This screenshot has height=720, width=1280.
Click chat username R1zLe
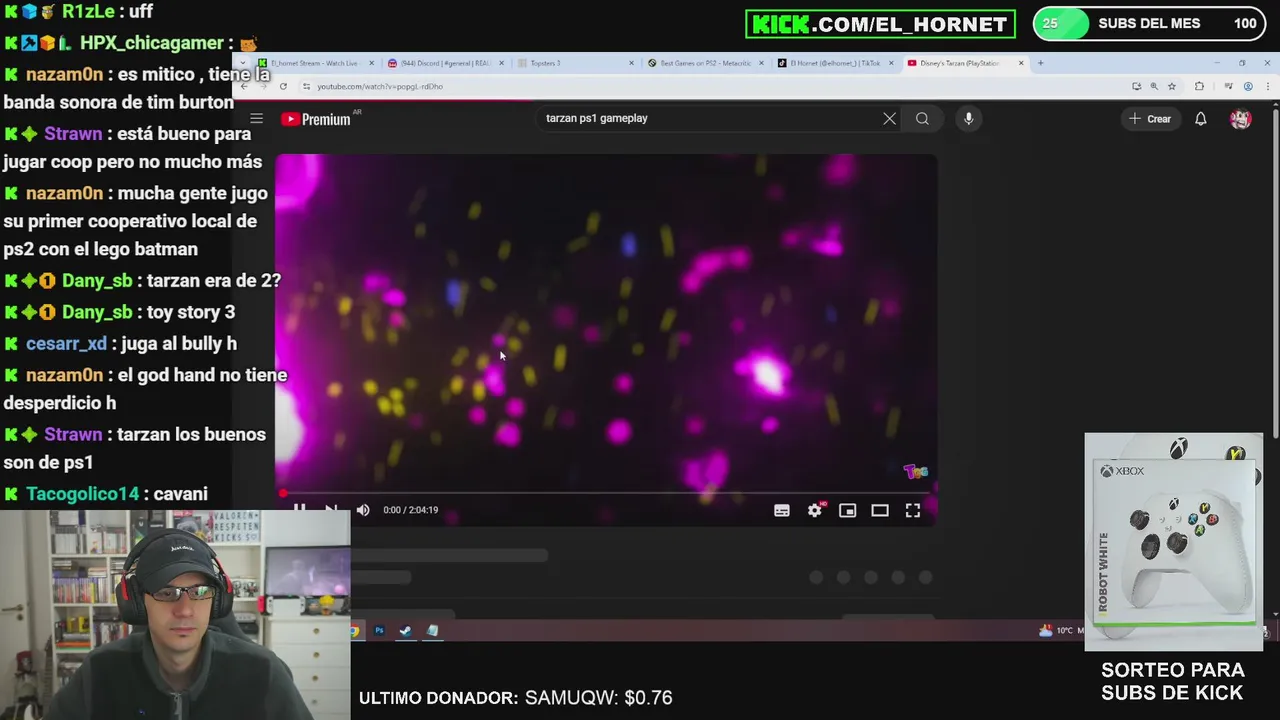click(x=88, y=11)
